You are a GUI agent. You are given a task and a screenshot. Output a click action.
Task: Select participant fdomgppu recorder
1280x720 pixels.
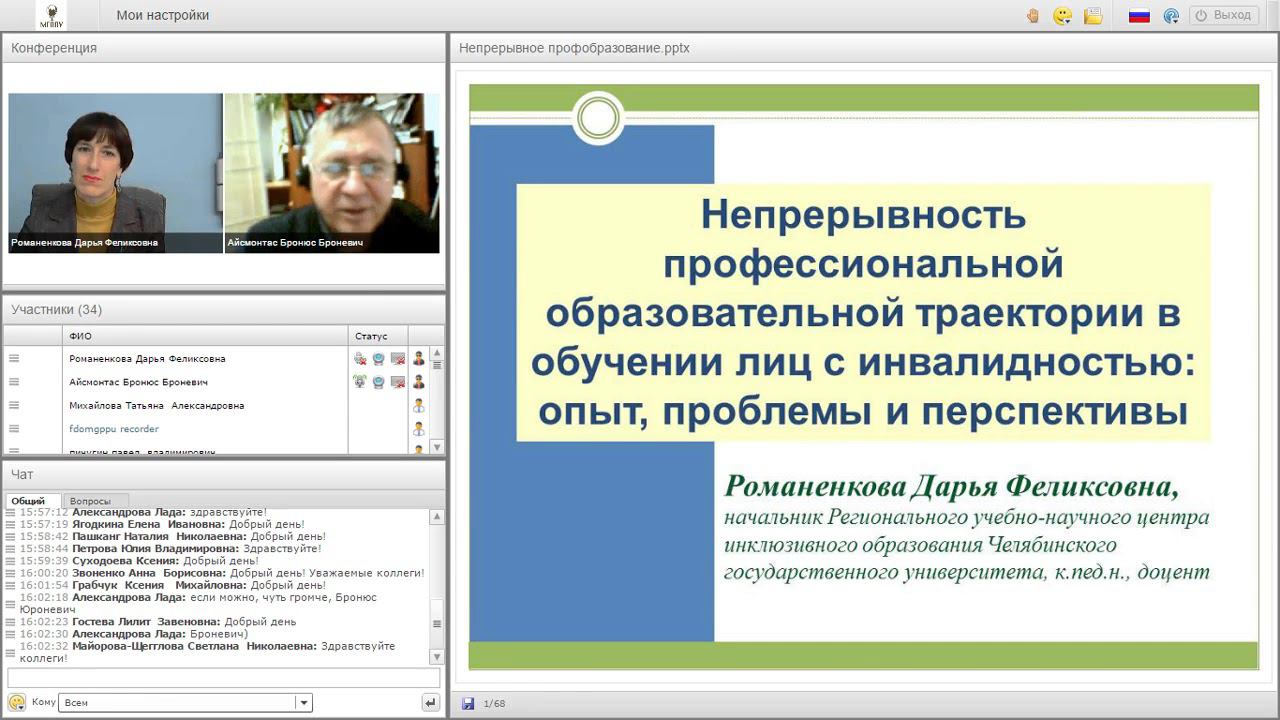coord(114,429)
